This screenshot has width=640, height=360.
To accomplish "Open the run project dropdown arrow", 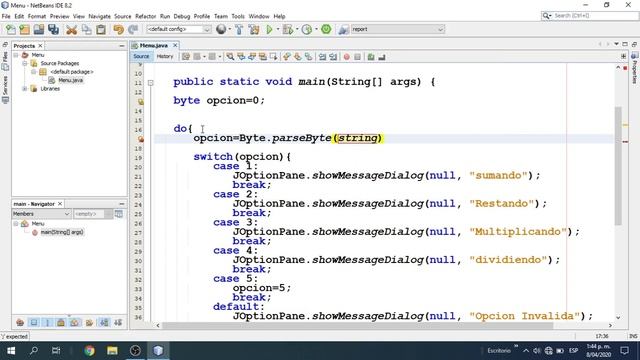I will [x=278, y=29].
